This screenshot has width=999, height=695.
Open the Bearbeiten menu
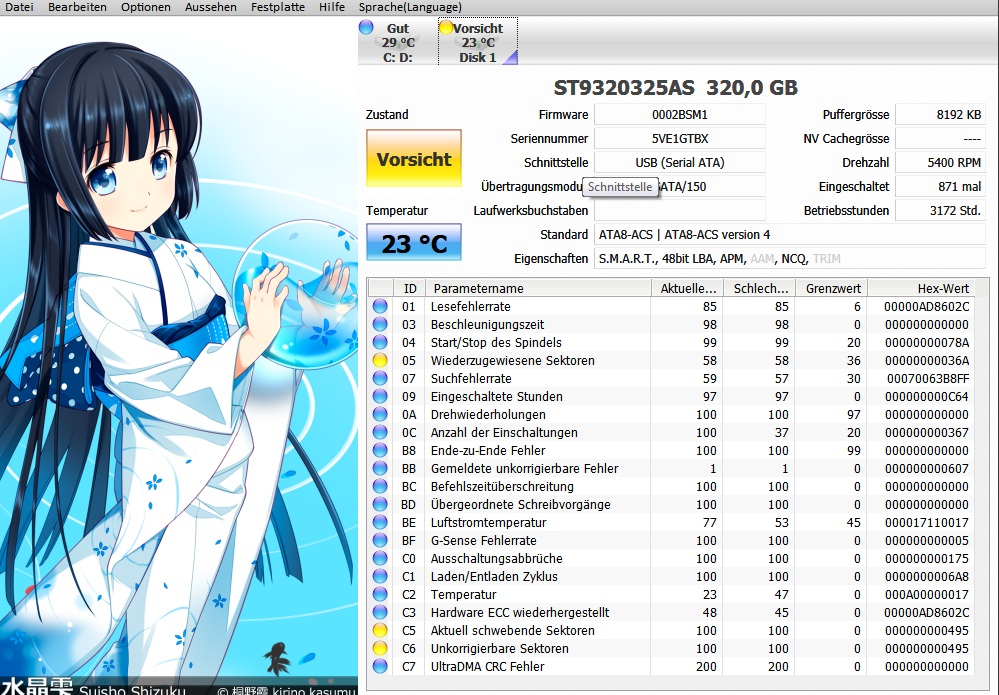point(77,7)
